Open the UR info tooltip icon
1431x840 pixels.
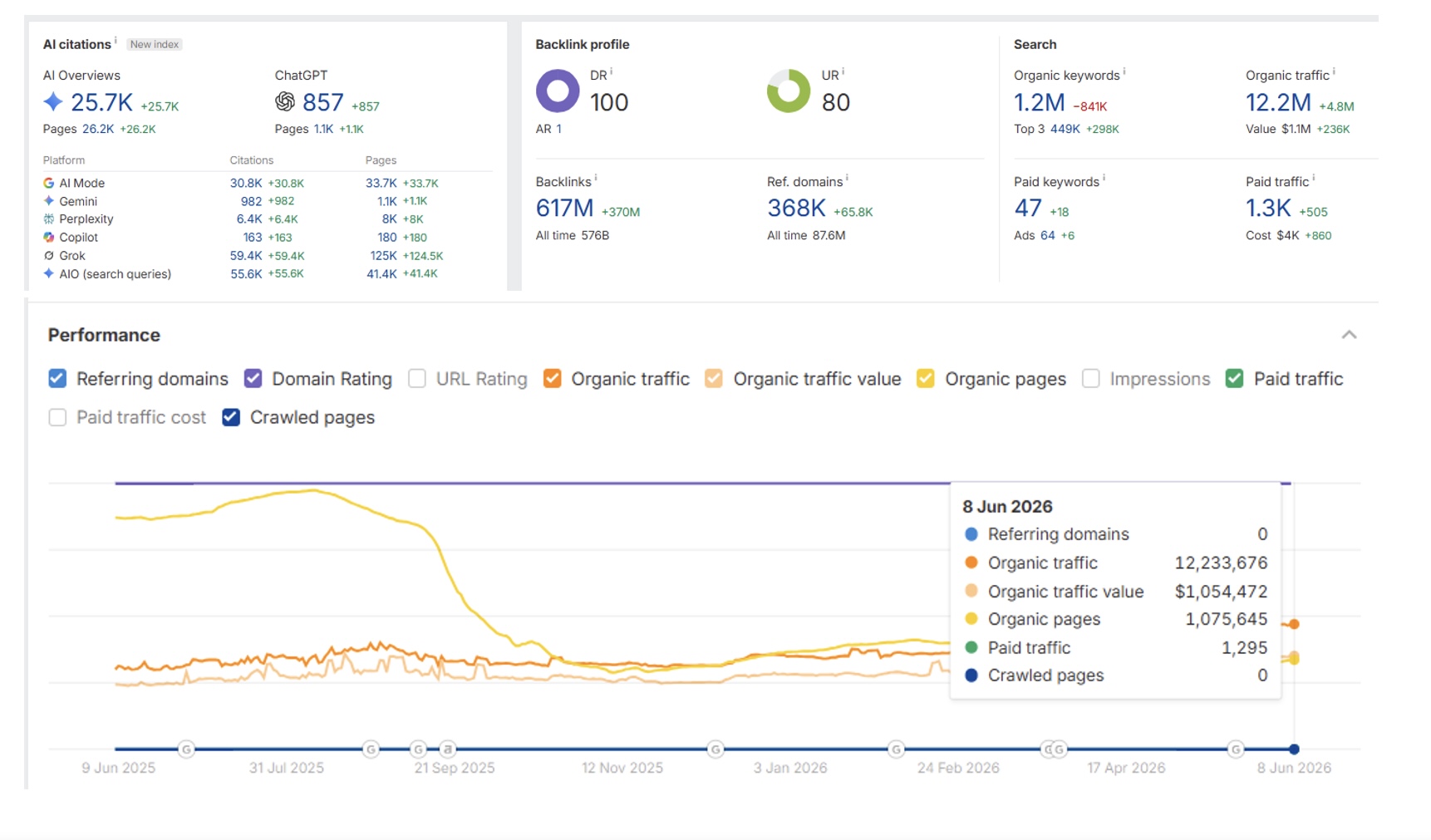[843, 71]
